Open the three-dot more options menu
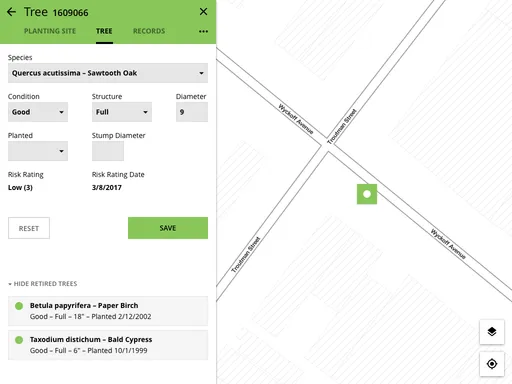 pos(203,31)
